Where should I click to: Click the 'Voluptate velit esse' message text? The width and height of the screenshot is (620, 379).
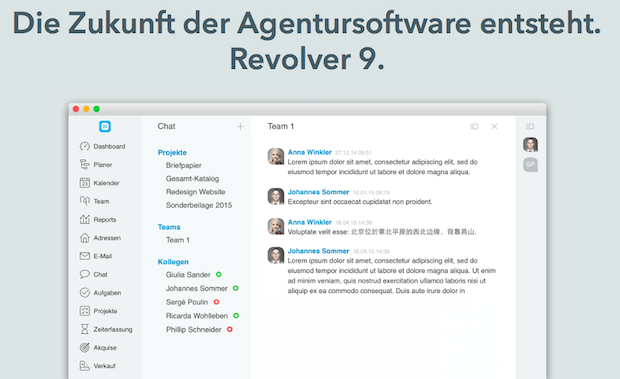[382, 232]
